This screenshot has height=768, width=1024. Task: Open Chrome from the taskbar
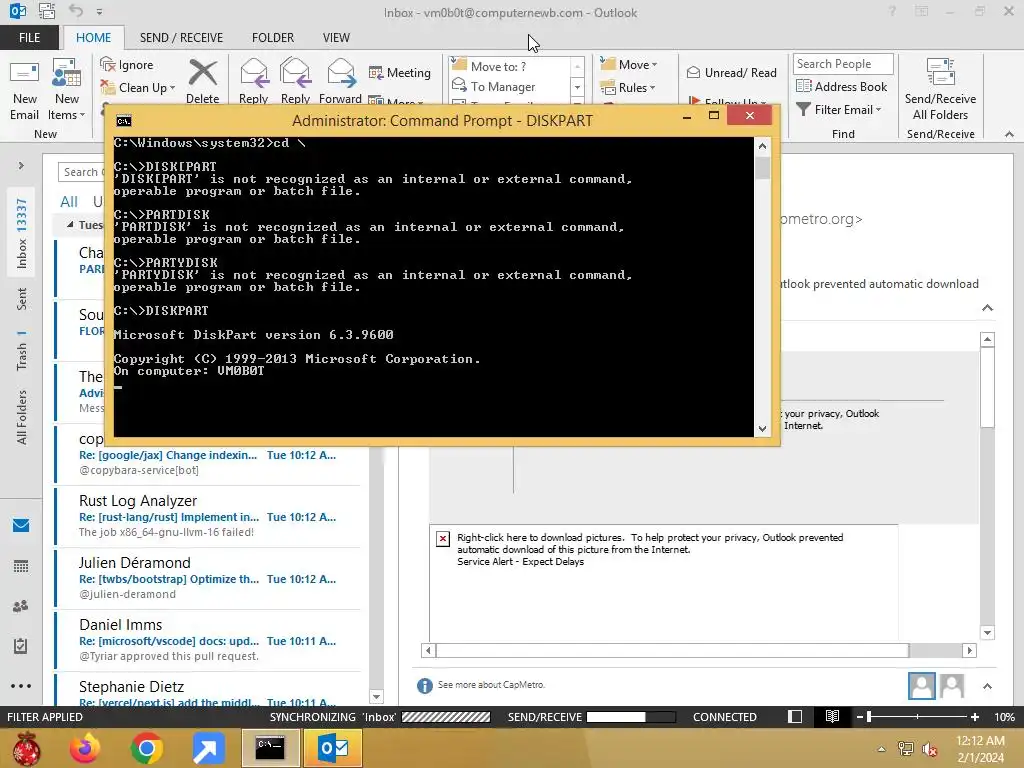tap(146, 748)
